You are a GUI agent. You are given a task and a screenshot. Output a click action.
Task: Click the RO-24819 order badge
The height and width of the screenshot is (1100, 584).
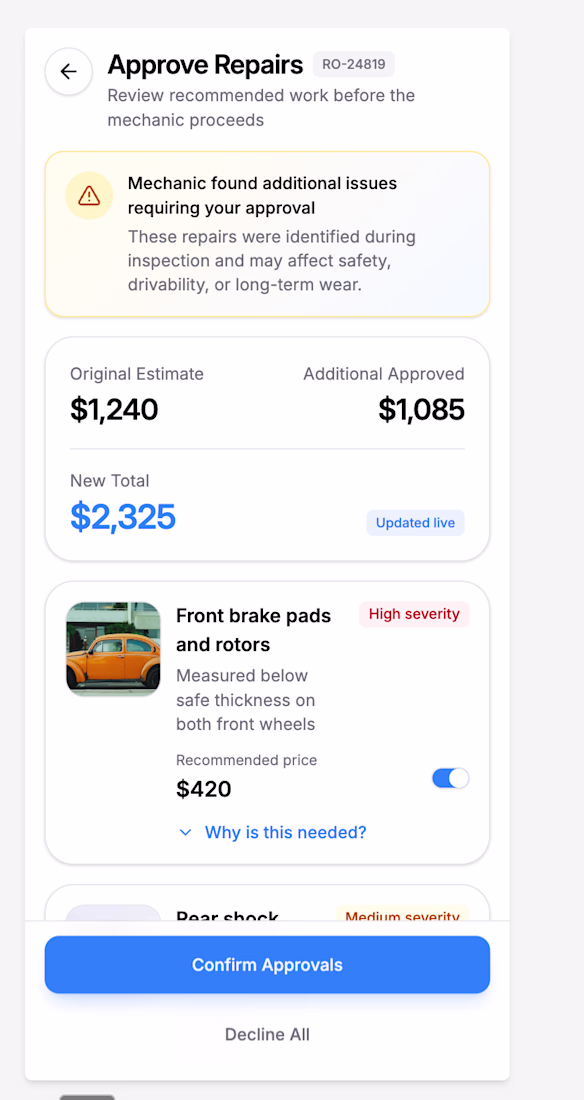[354, 65]
